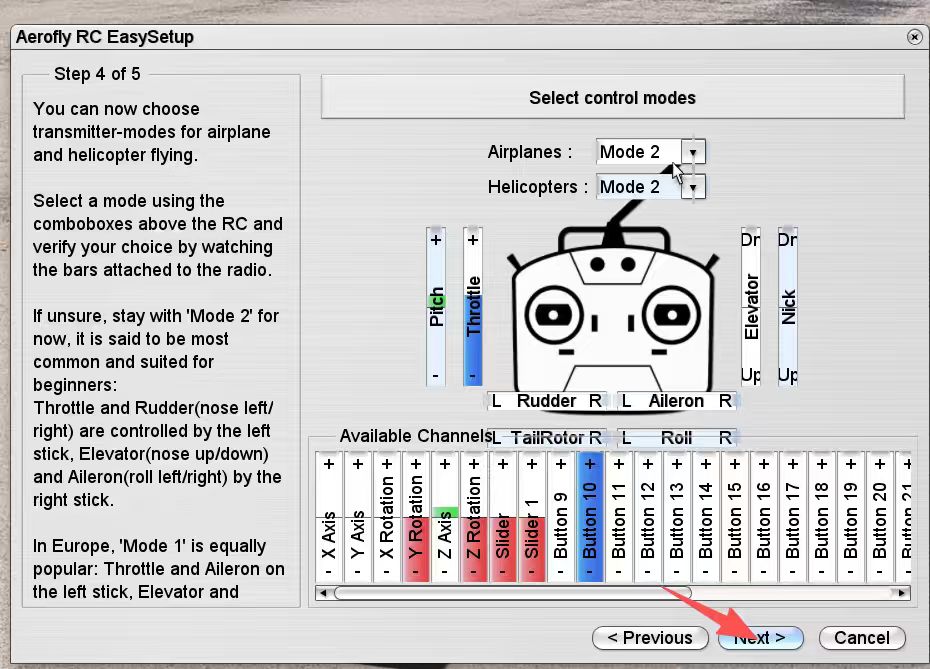Click the scrollbar left arrow
The image size is (930, 669).
323,593
